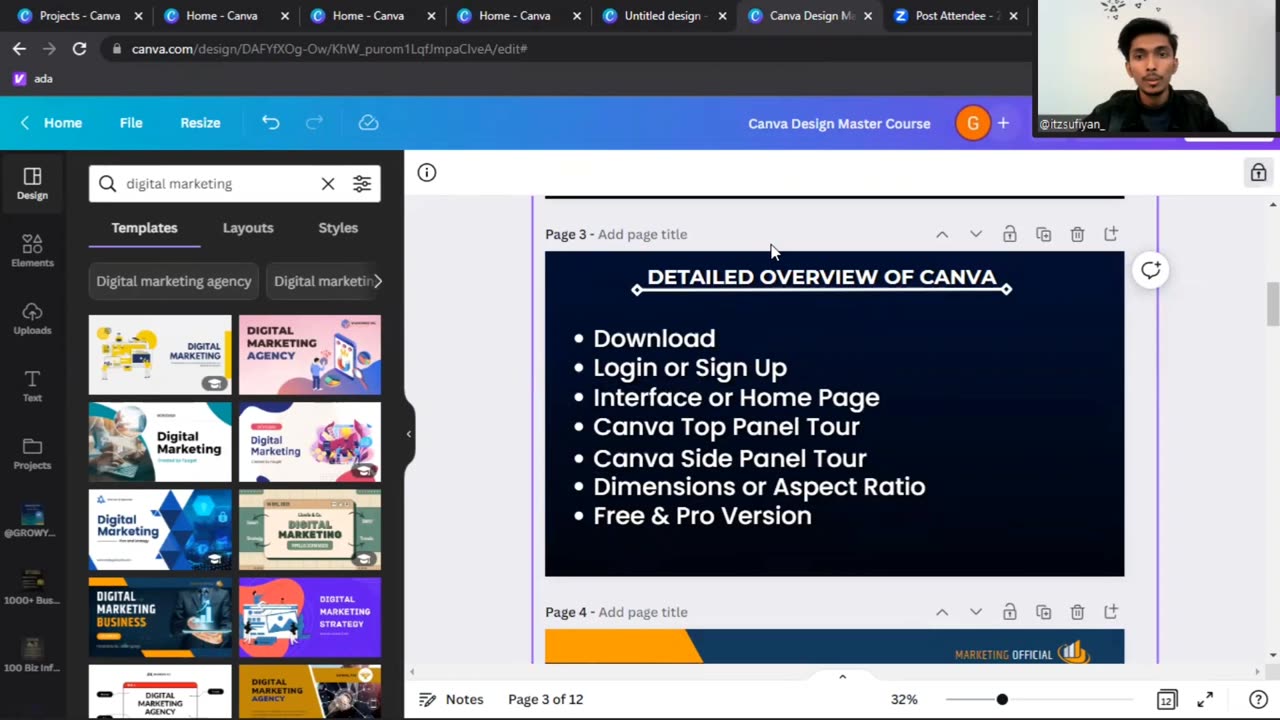1280x720 pixels.
Task: Delete Page 4 with trash icon
Action: pyautogui.click(x=1077, y=612)
